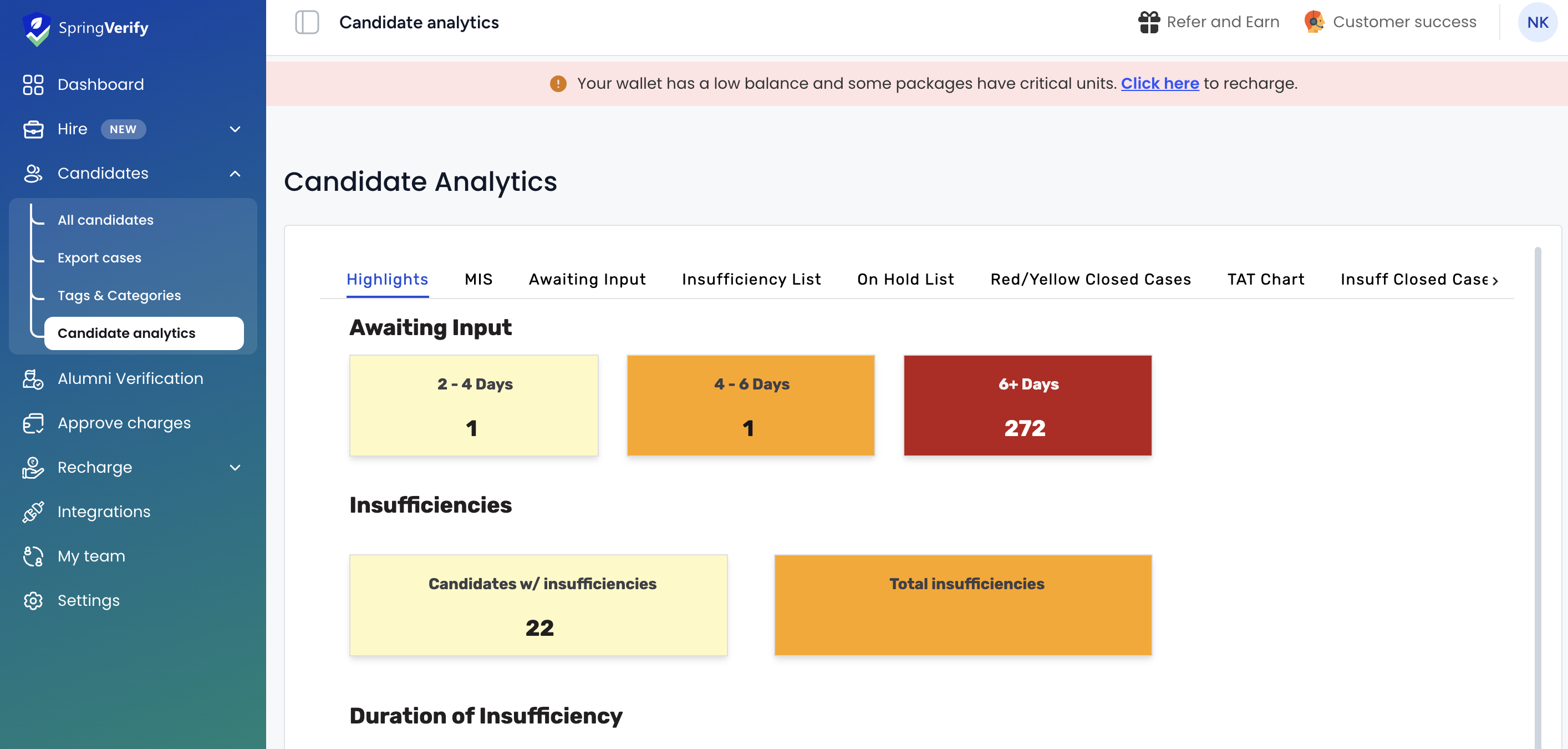The height and width of the screenshot is (749, 1568).
Task: Click the 'Click here' recharge link
Action: (x=1159, y=83)
